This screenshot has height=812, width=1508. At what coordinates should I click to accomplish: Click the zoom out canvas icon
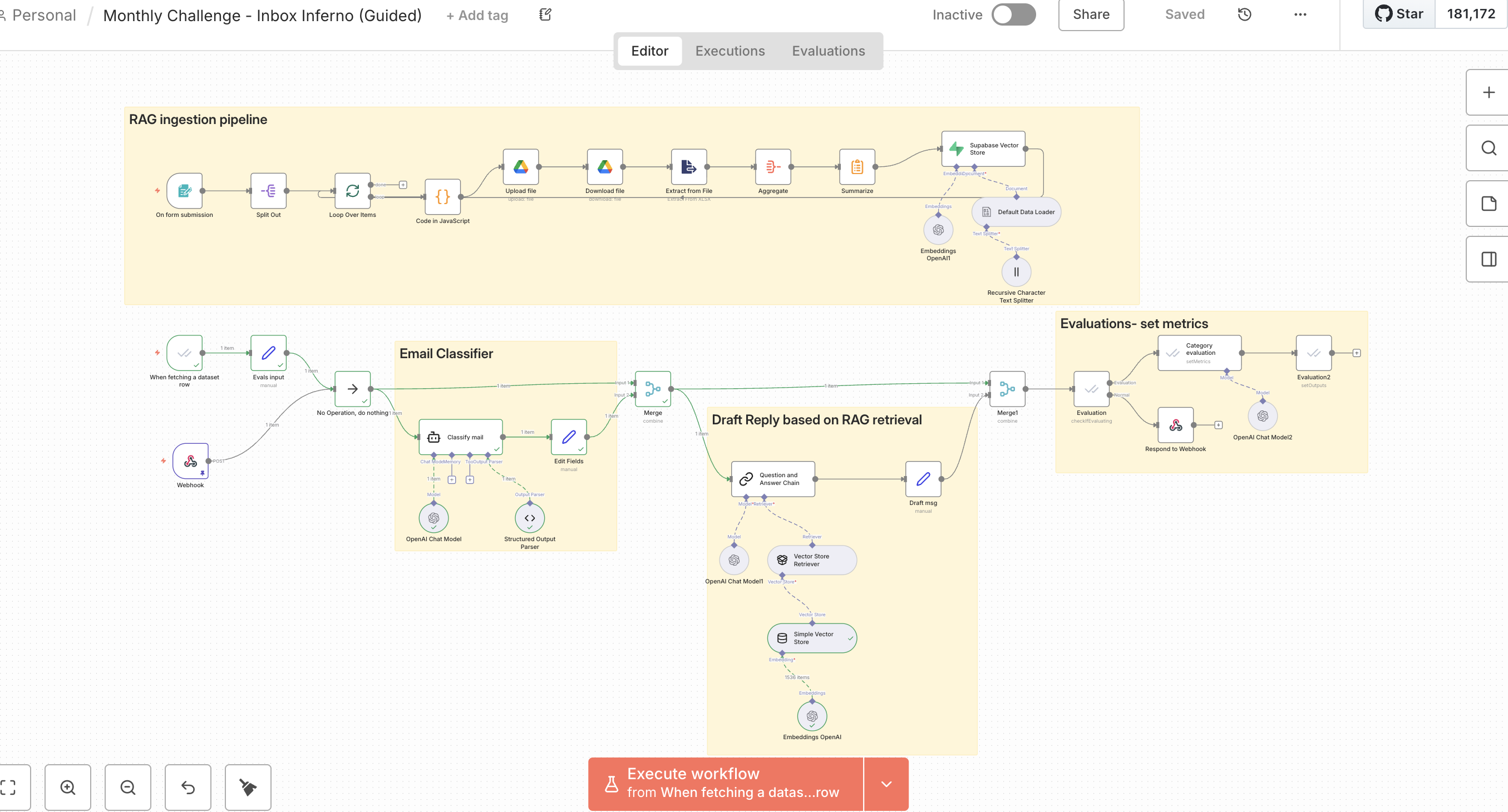click(127, 788)
